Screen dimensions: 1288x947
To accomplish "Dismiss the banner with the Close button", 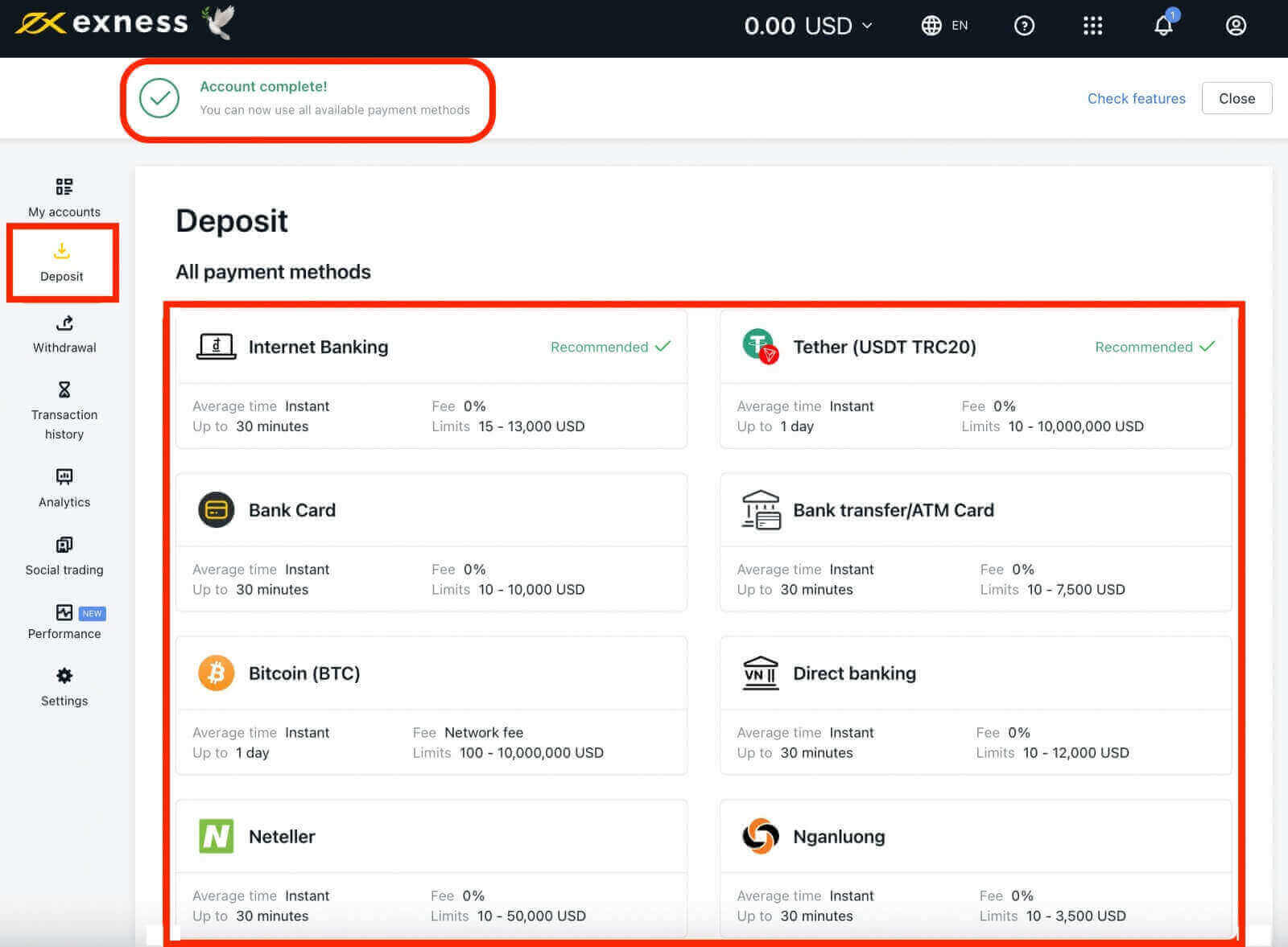I will (1236, 98).
